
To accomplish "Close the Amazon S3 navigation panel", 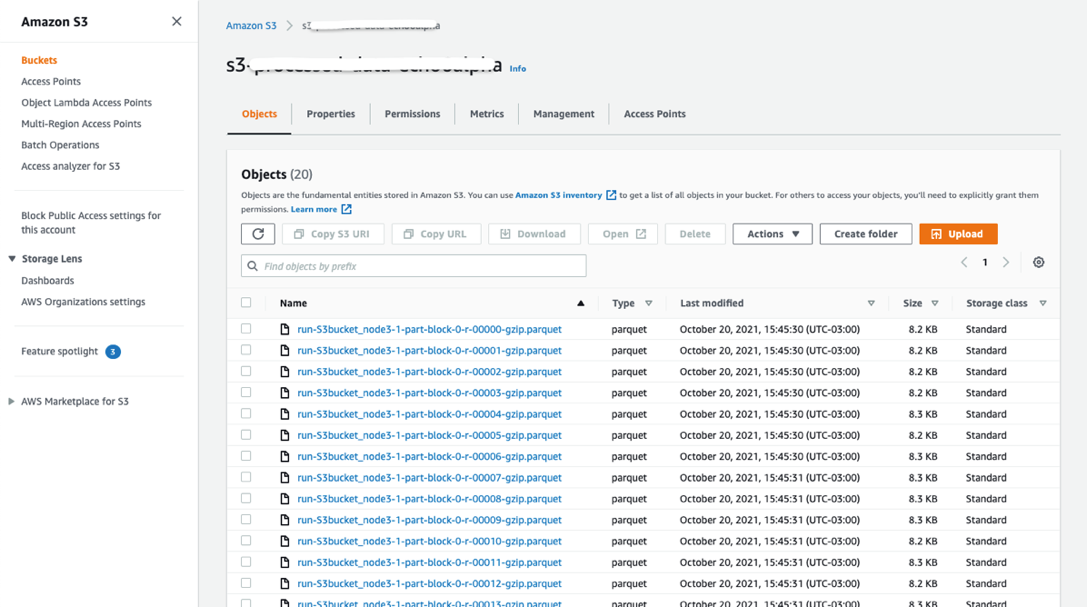I will pos(177,21).
